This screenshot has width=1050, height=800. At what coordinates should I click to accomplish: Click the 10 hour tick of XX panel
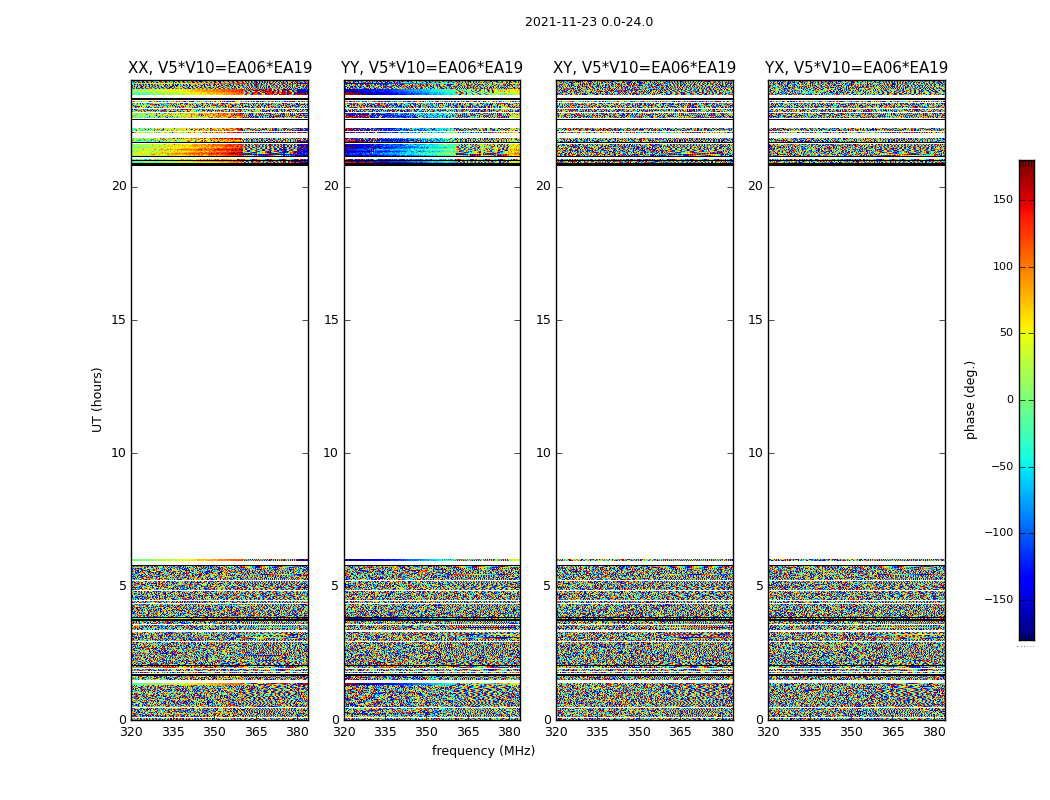pos(119,453)
